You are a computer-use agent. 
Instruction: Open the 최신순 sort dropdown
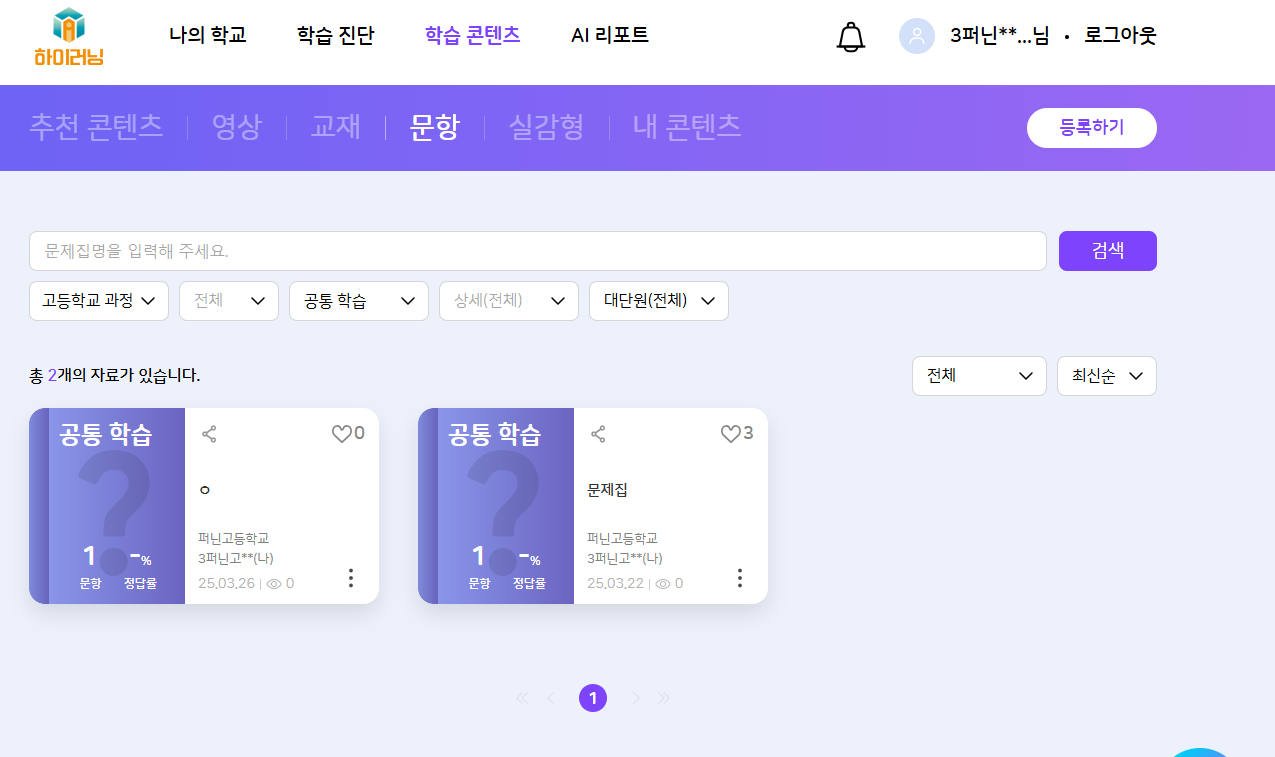click(1106, 376)
